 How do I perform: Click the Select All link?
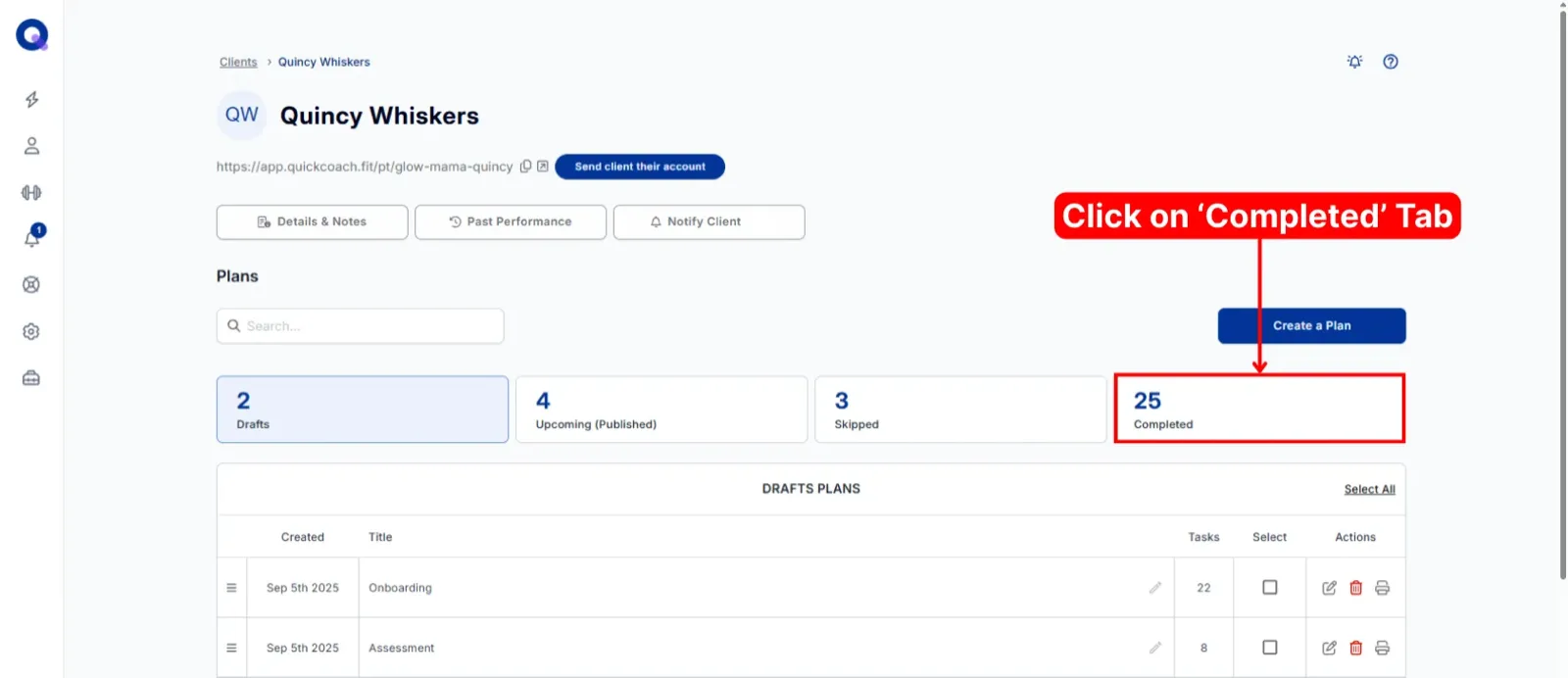(x=1369, y=489)
